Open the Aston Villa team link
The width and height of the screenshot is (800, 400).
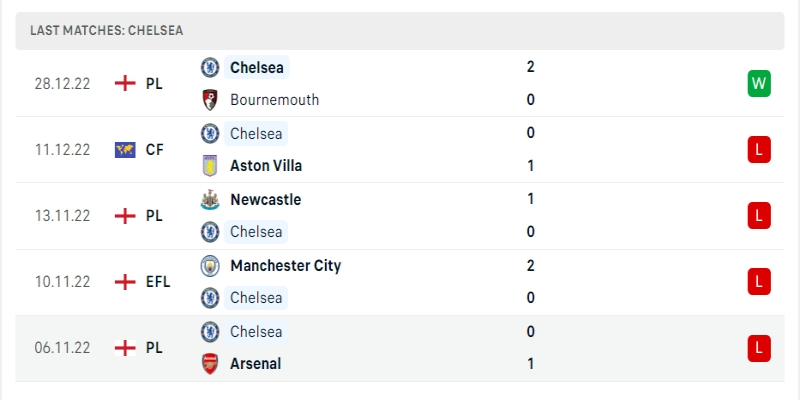tap(265, 166)
